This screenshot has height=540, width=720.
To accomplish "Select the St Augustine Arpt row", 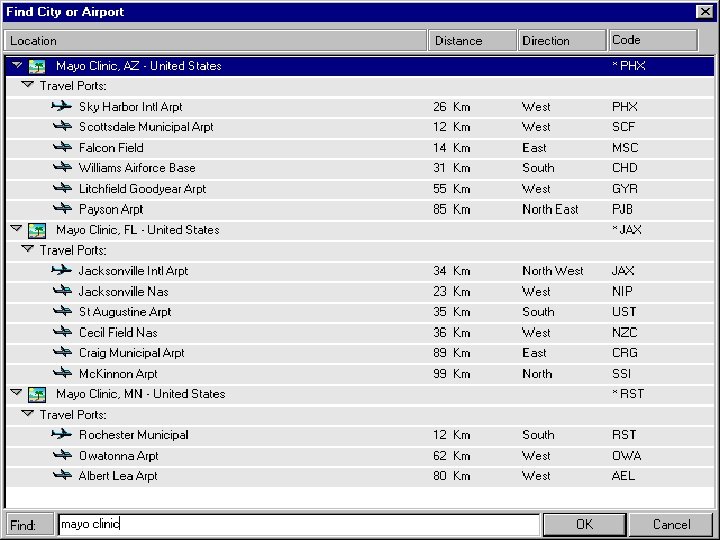I will (x=360, y=312).
